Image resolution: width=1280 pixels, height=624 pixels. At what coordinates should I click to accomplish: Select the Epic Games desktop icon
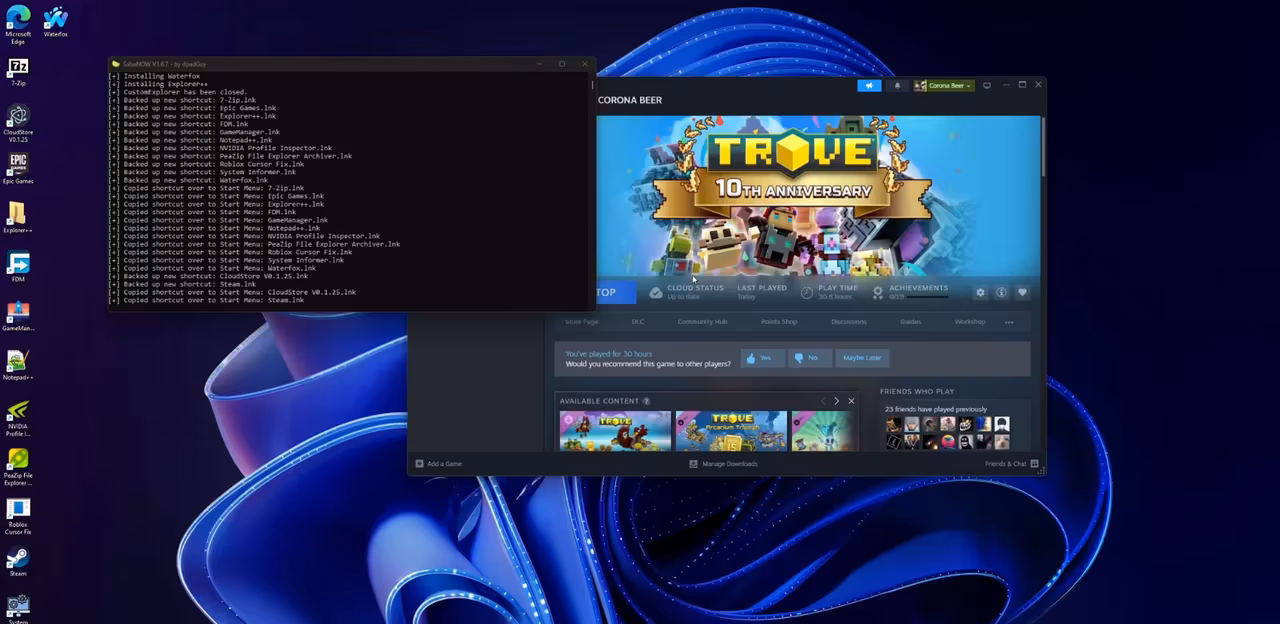[x=18, y=168]
